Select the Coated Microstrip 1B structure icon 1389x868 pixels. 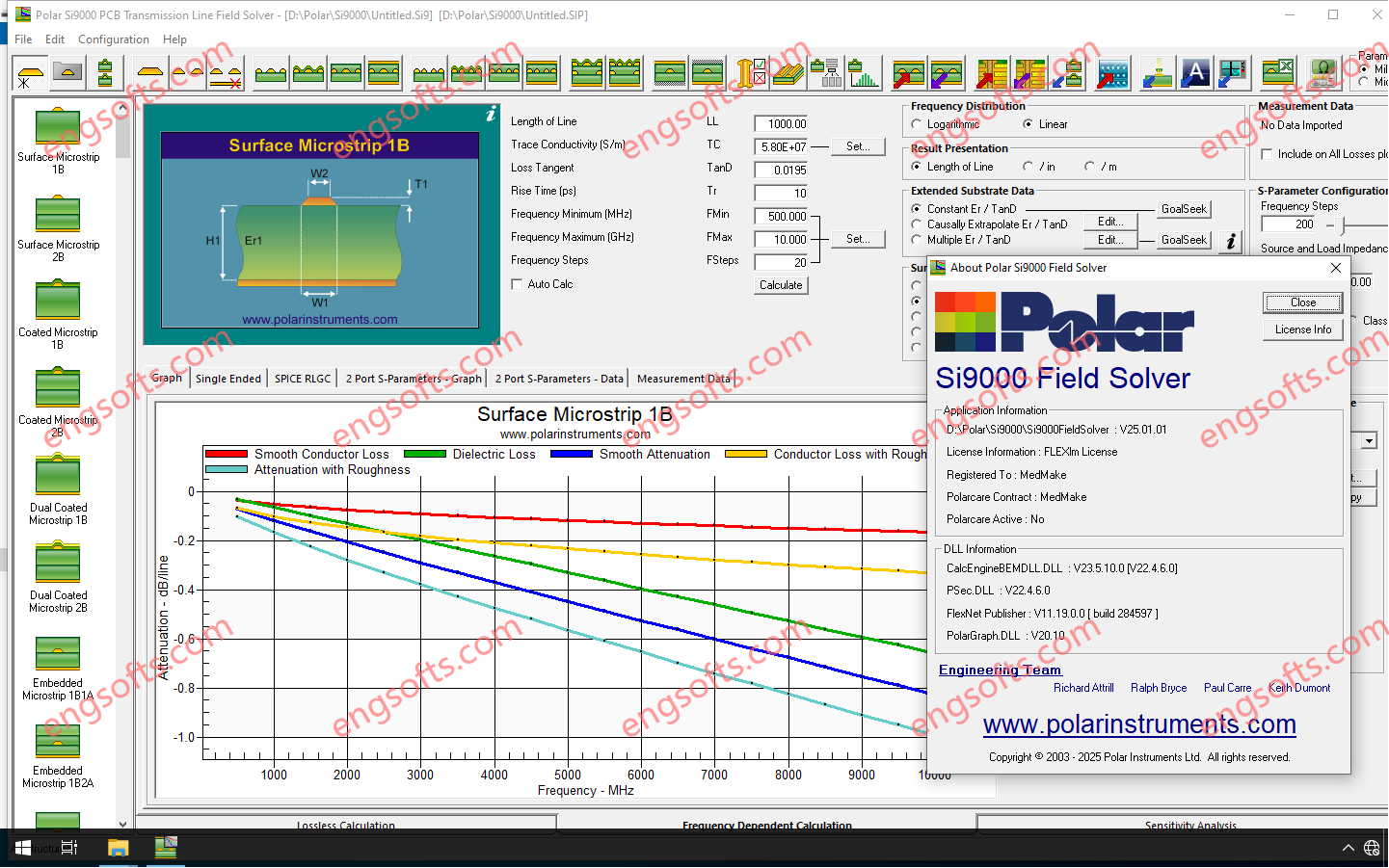[x=58, y=299]
